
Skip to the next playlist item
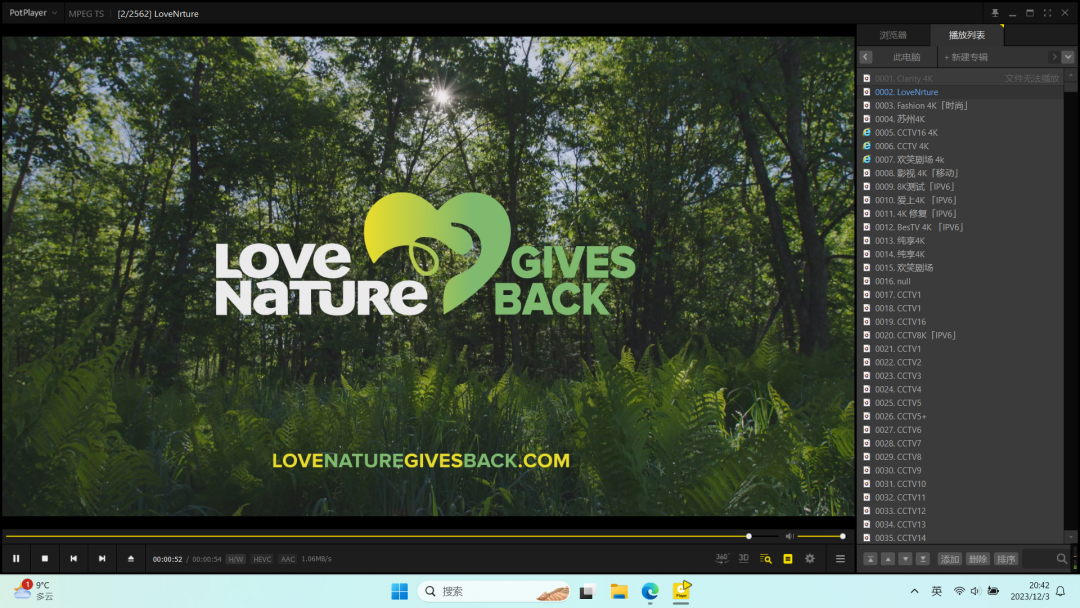click(x=102, y=558)
